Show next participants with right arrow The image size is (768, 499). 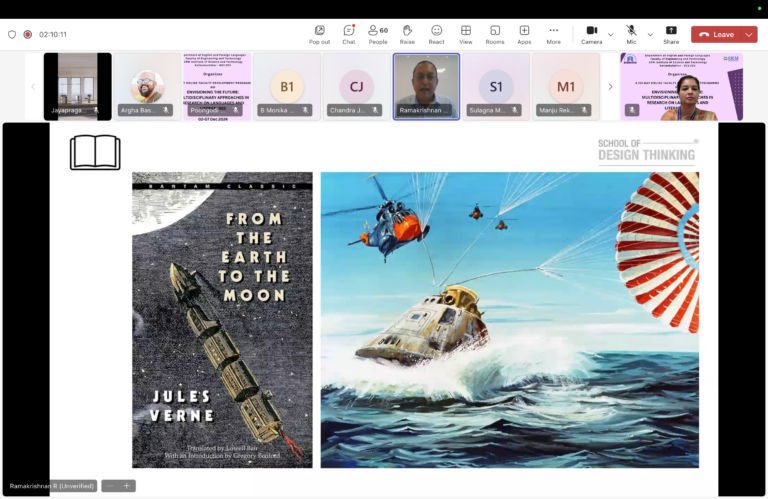pyautogui.click(x=610, y=87)
